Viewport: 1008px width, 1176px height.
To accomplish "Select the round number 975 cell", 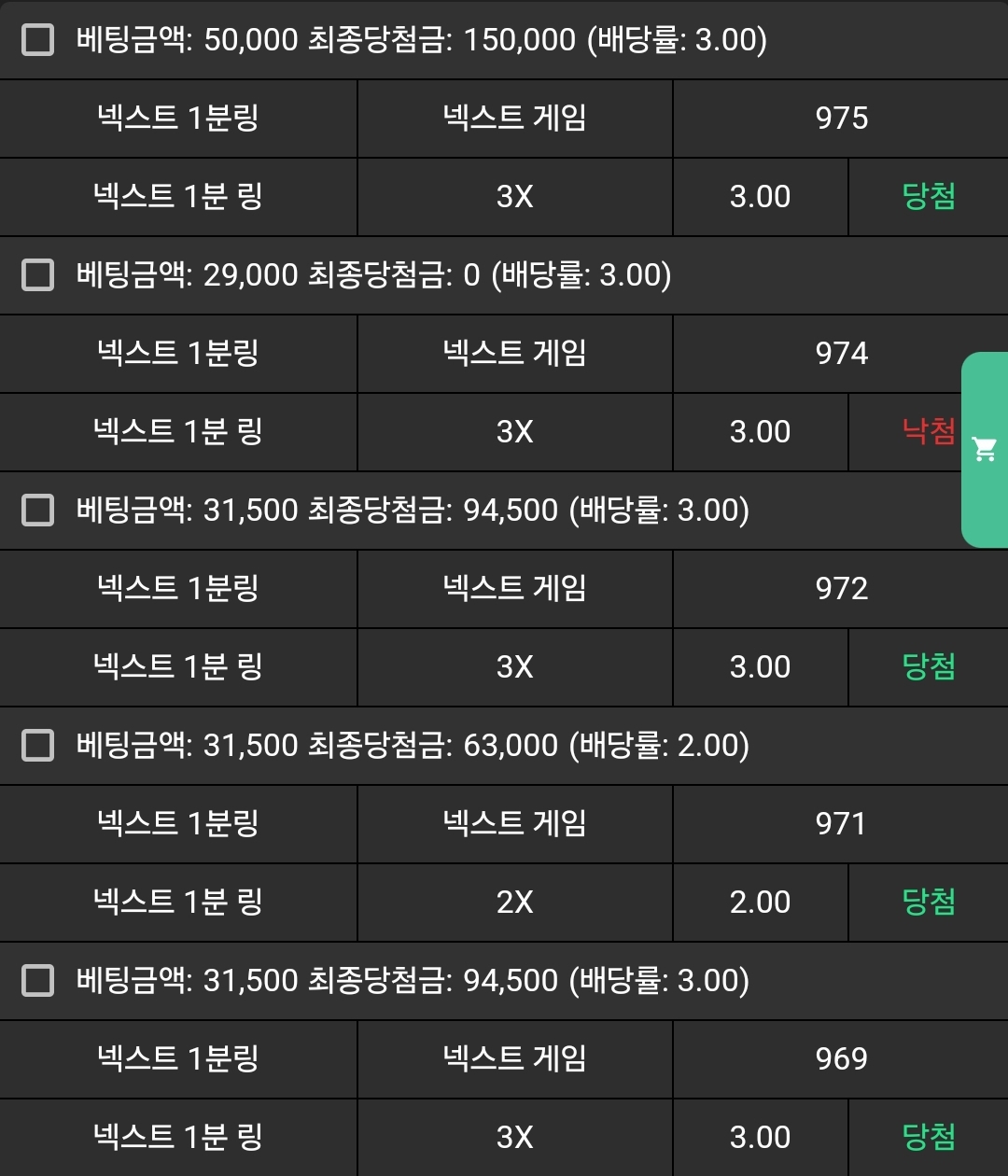I will click(x=841, y=119).
